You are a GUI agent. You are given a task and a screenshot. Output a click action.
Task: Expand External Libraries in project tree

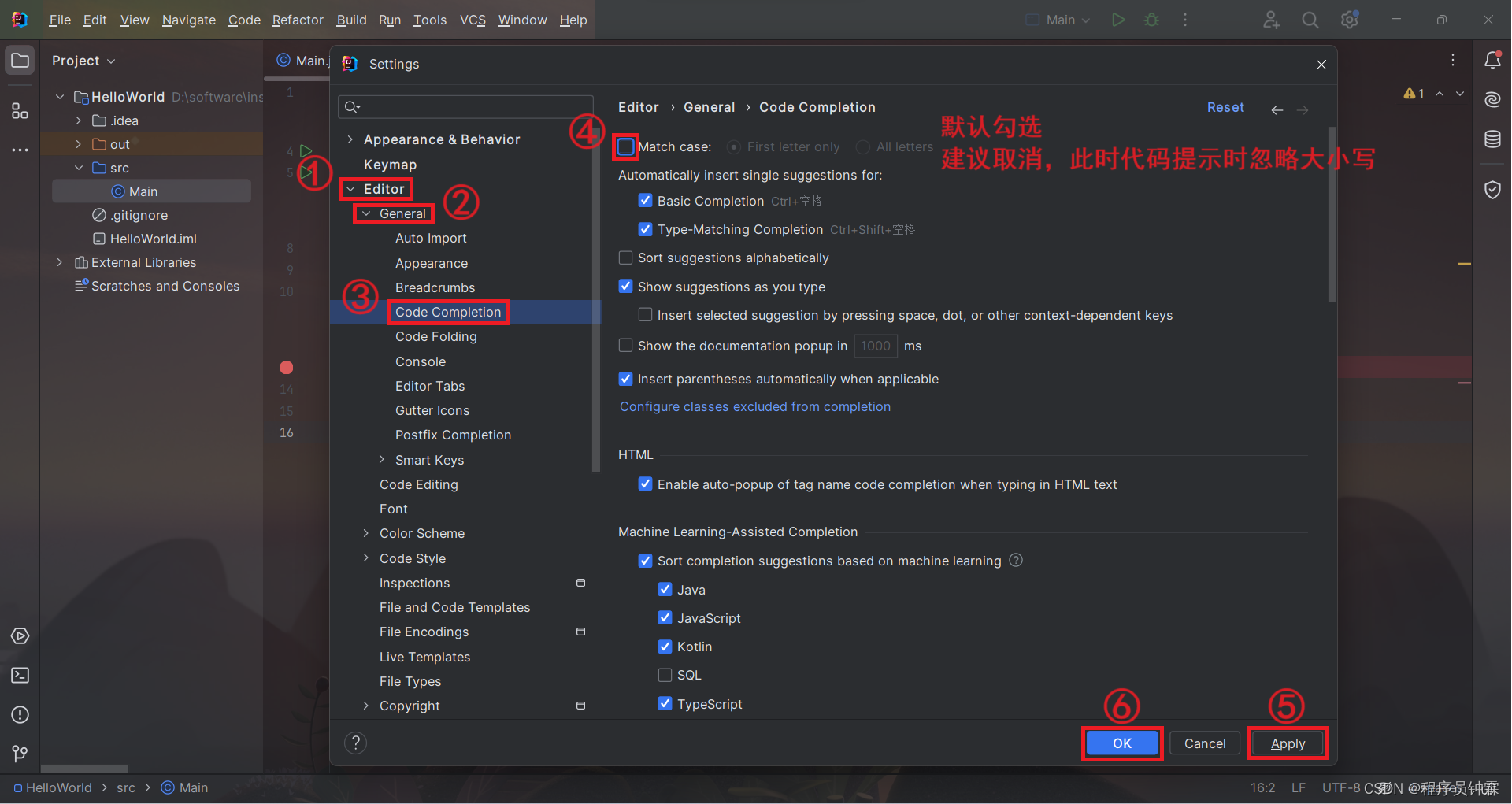click(60, 262)
